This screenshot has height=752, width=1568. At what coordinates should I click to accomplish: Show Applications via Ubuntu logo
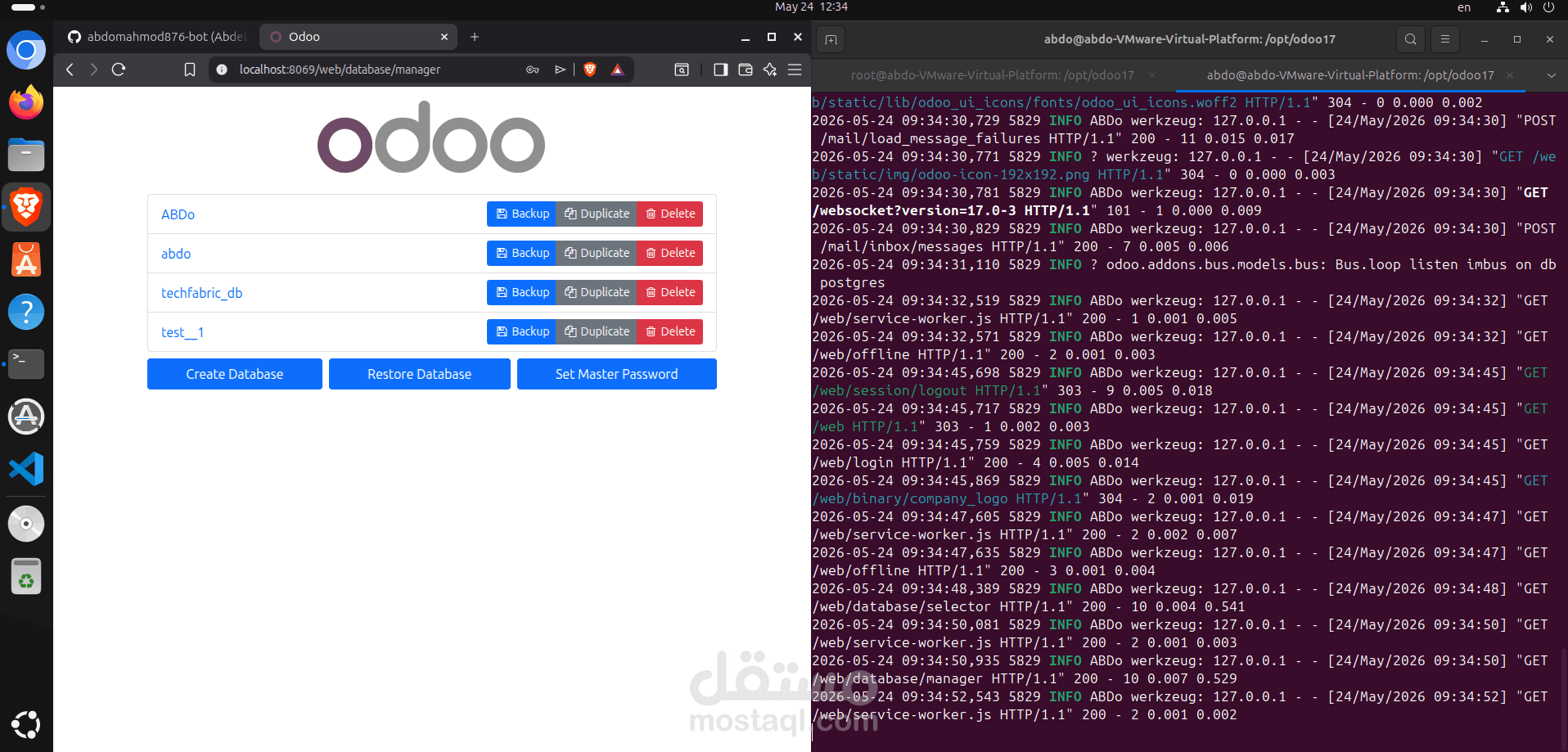26,724
